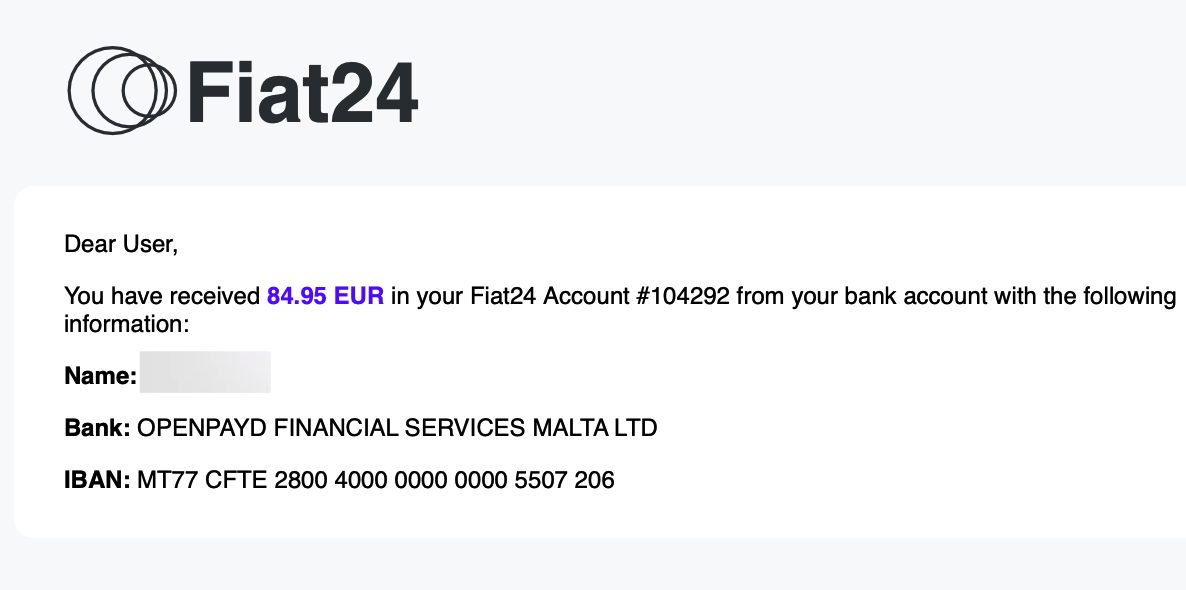Click the word MALTA in the bank name

(567, 428)
